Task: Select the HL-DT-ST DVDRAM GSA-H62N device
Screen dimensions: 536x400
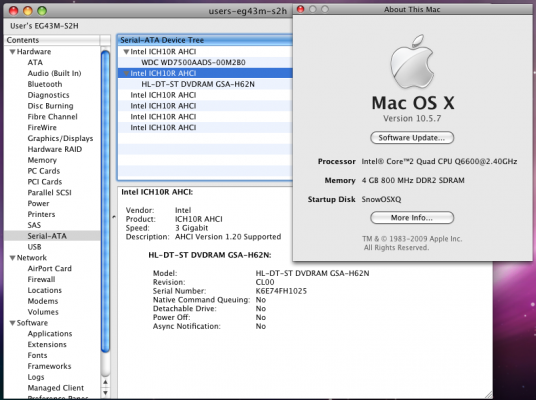Action: pyautogui.click(x=198, y=84)
